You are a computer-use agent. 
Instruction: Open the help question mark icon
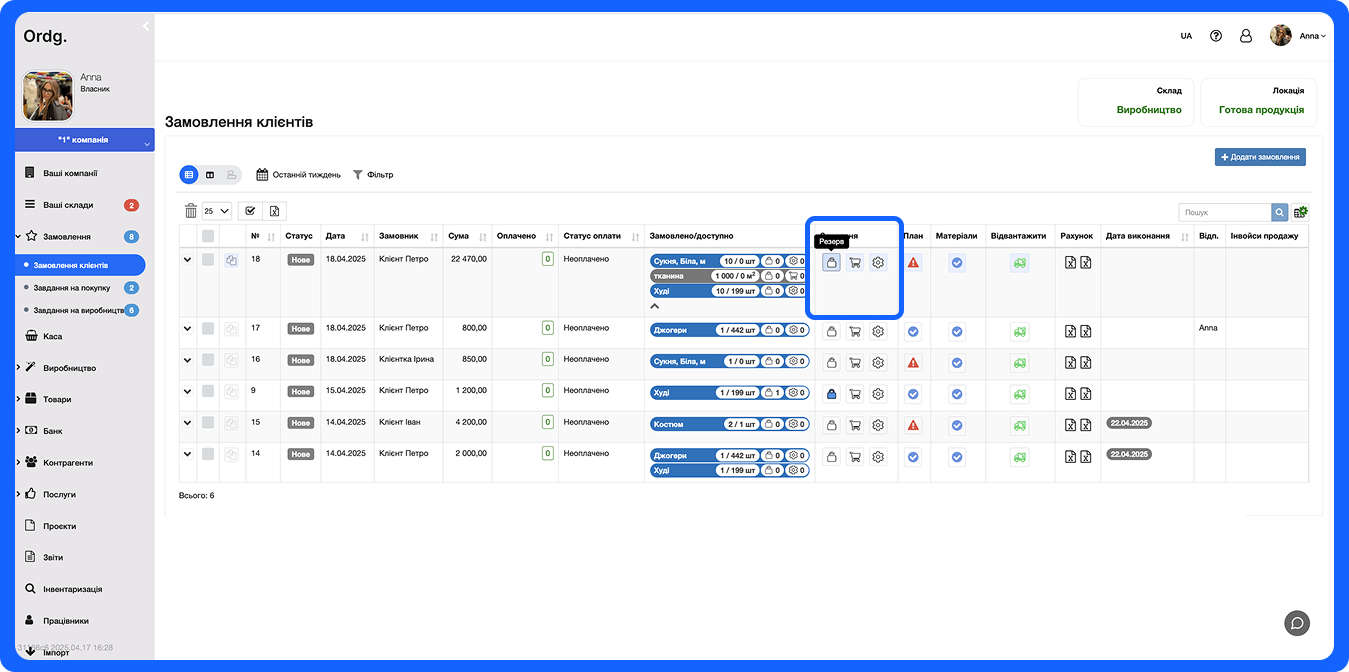1216,36
